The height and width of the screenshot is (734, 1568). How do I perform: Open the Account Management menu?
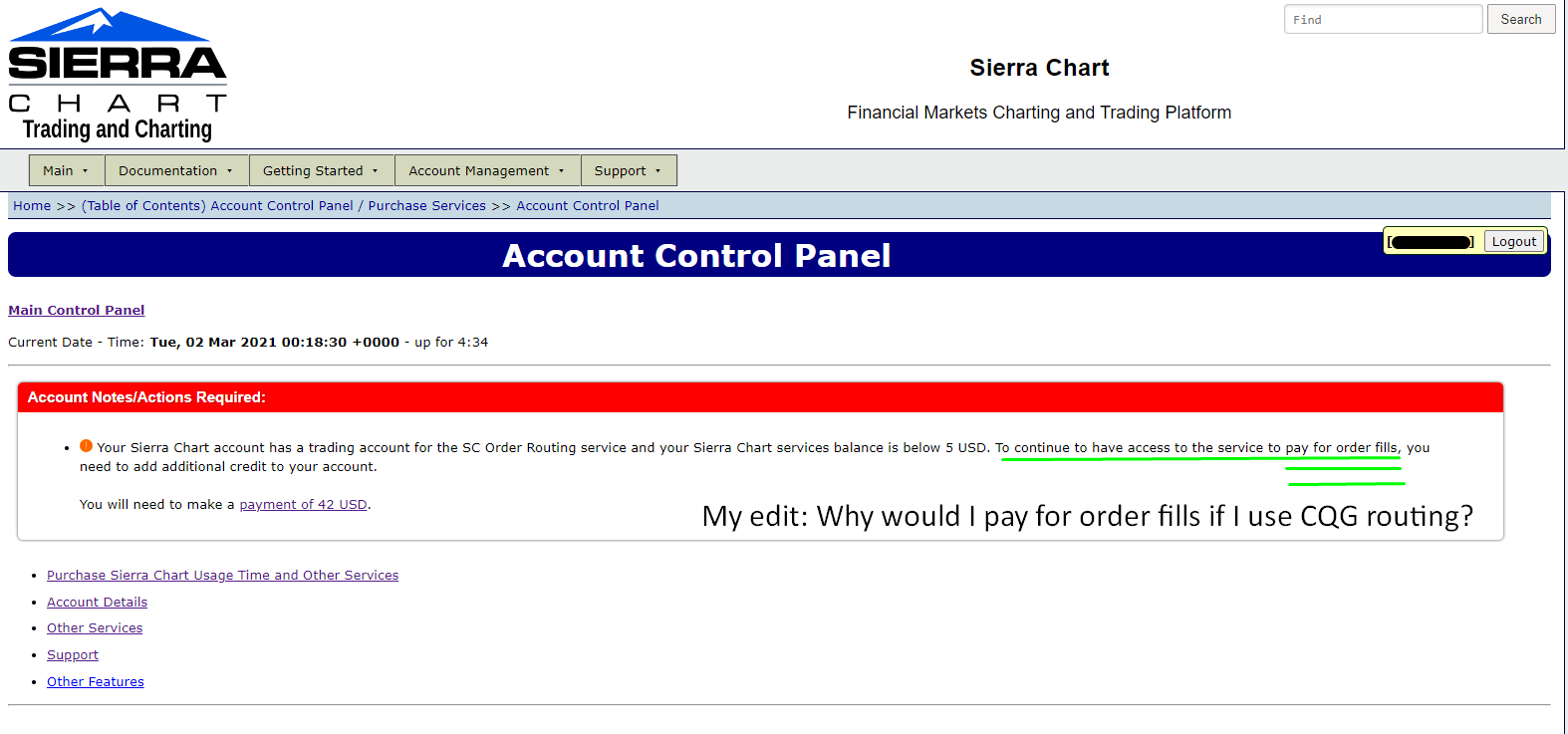[487, 170]
